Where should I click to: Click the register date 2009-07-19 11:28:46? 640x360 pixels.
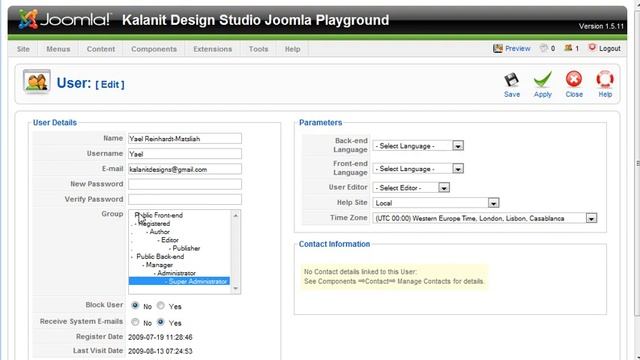(160, 337)
